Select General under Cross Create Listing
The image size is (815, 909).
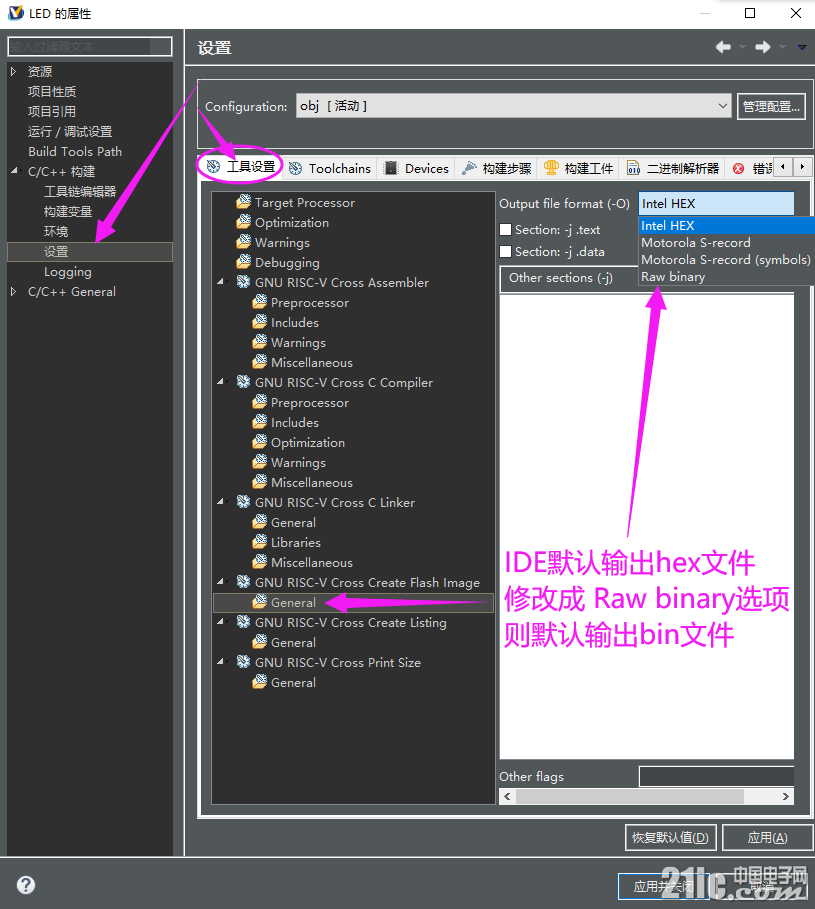point(293,642)
